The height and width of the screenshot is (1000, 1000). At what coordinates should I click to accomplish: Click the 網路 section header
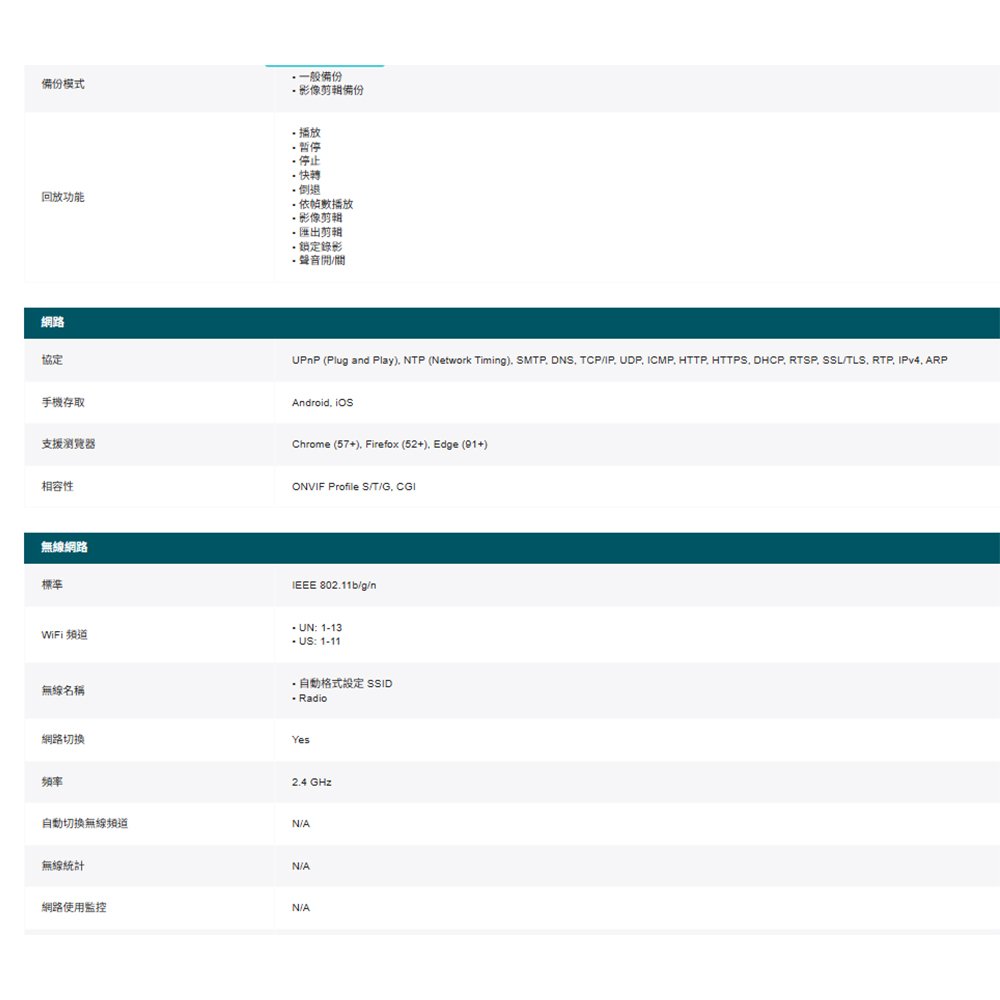[x=55, y=323]
